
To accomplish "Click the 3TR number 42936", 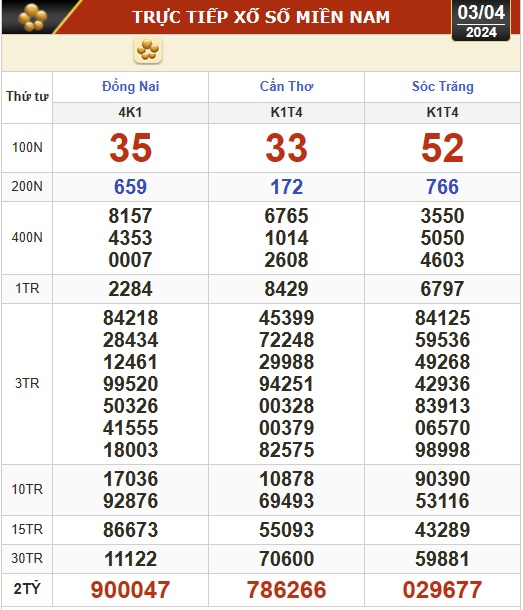I will click(442, 384).
